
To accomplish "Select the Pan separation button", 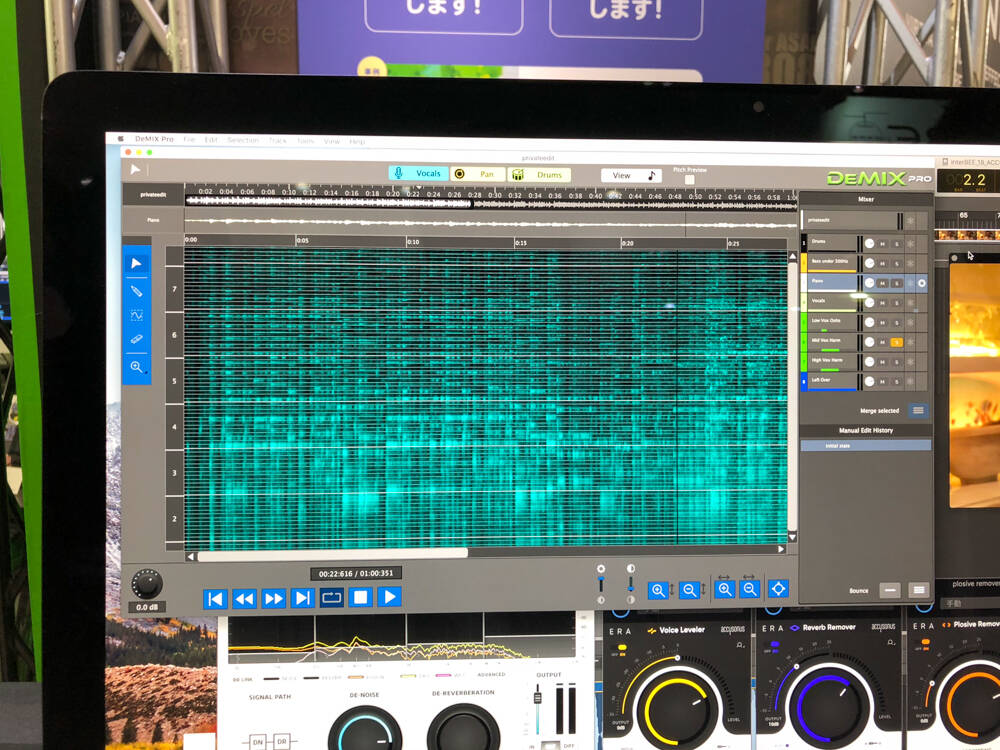I will [478, 174].
